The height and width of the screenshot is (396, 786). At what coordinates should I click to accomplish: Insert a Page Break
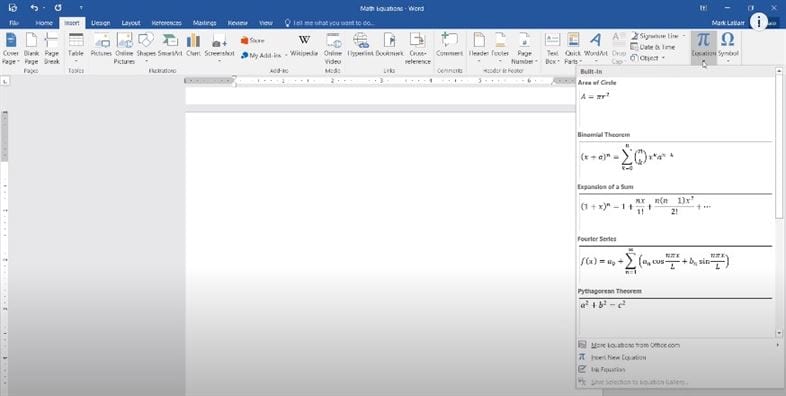[x=52, y=49]
